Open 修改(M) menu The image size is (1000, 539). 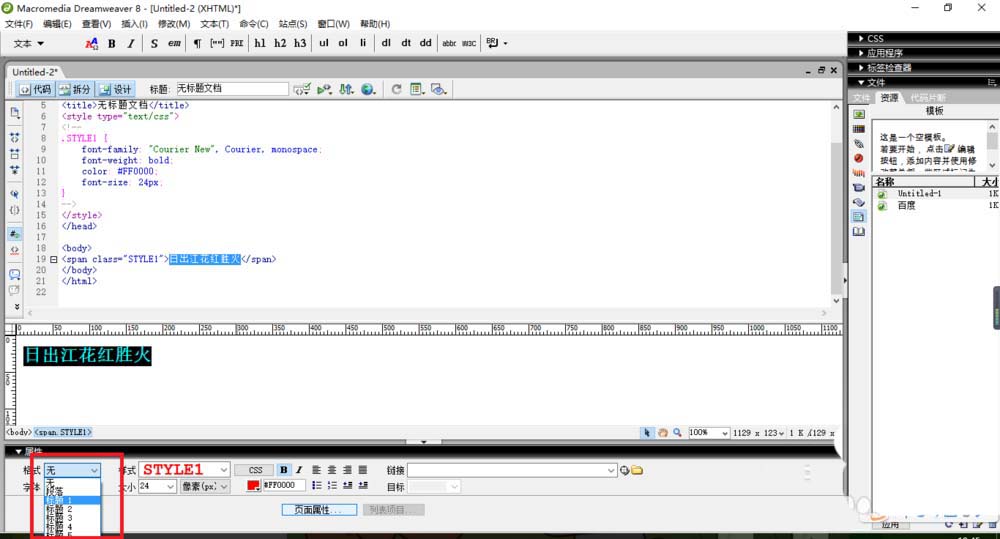pyautogui.click(x=174, y=24)
